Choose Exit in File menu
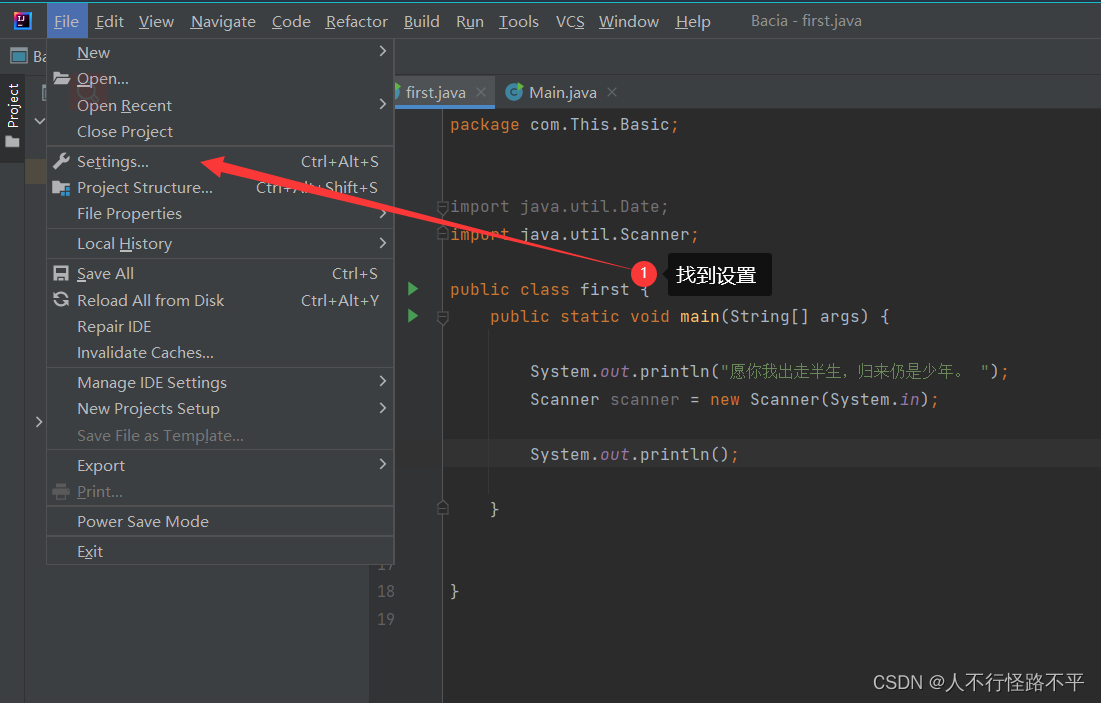1101x703 pixels. coord(220,551)
